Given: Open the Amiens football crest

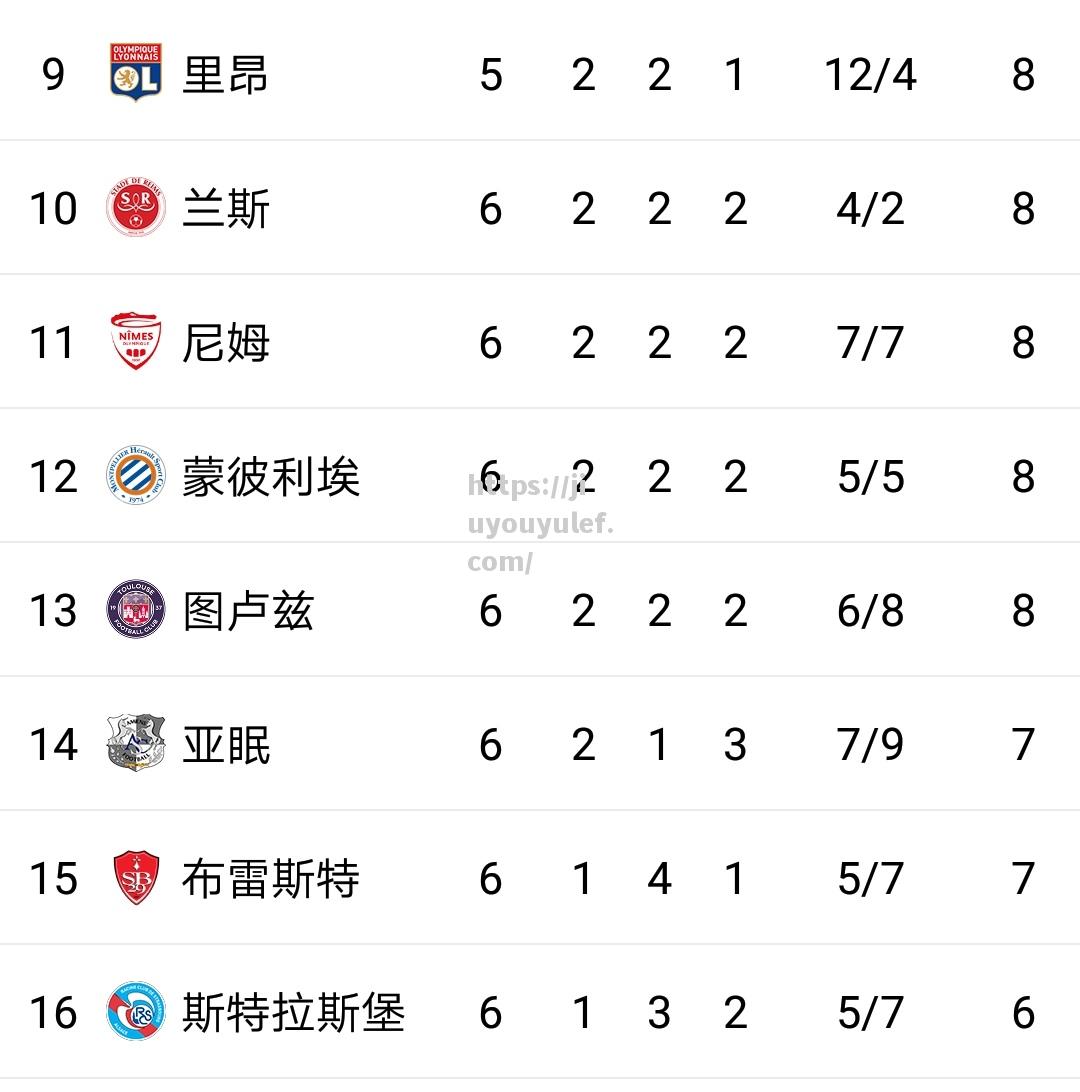Looking at the screenshot, I should point(136,742).
